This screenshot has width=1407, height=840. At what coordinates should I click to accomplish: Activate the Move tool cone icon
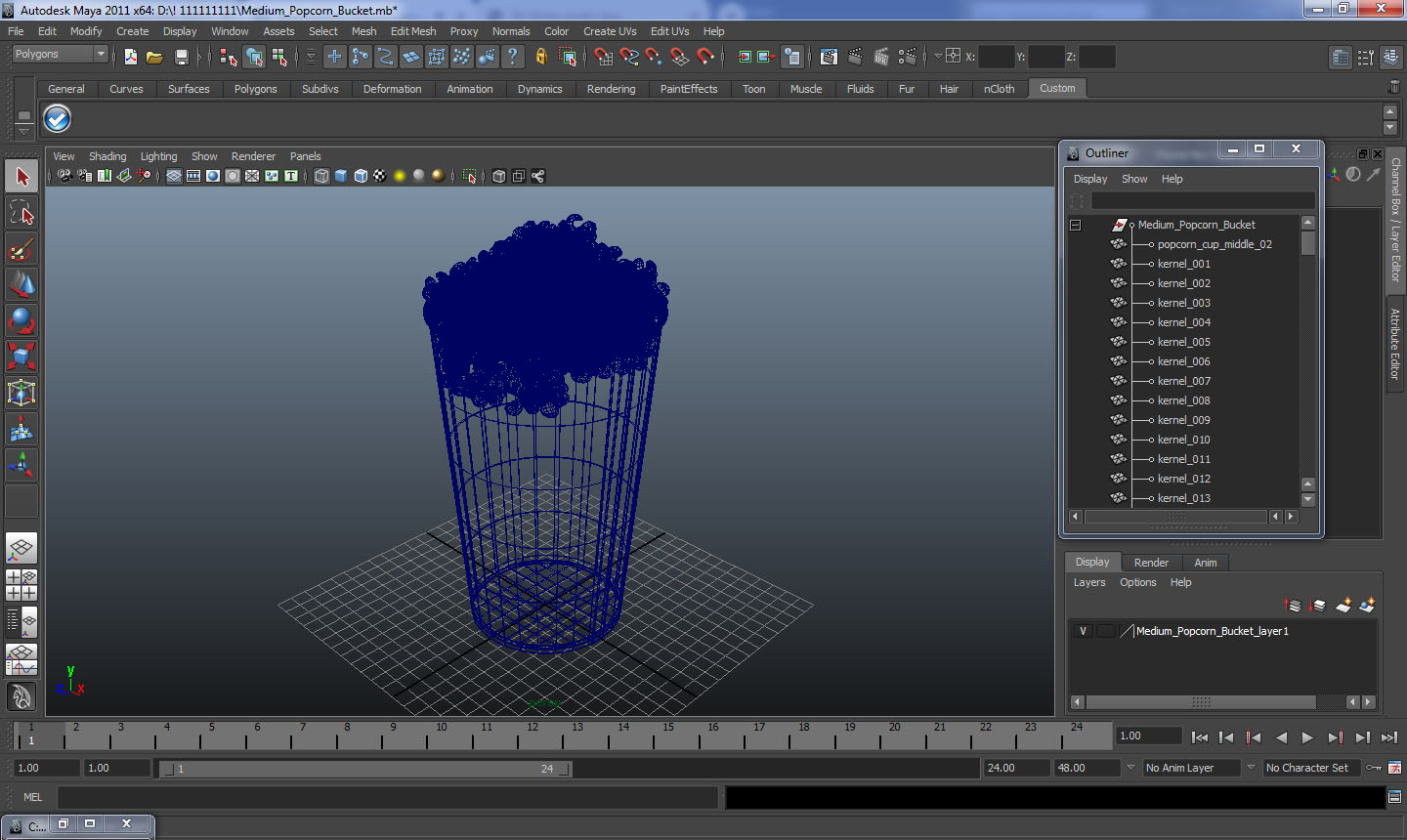click(x=21, y=284)
